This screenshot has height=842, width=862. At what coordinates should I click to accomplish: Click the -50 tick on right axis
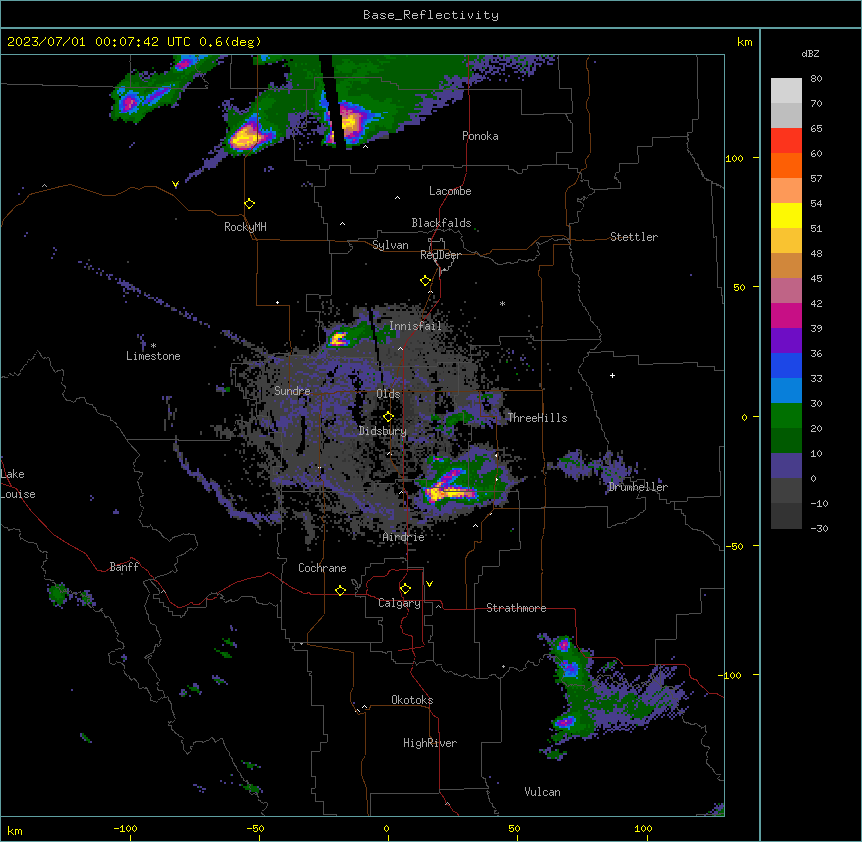[734, 546]
